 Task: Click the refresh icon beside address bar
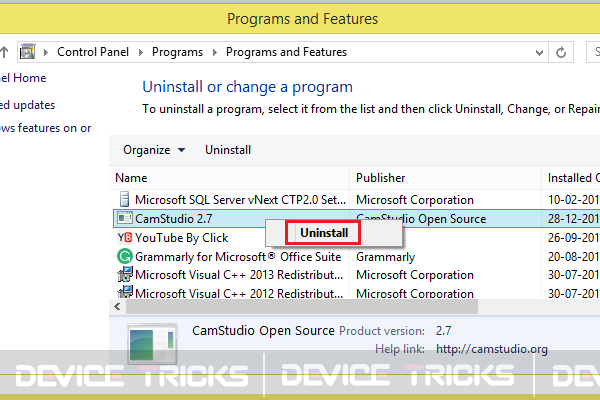pyautogui.click(x=561, y=52)
